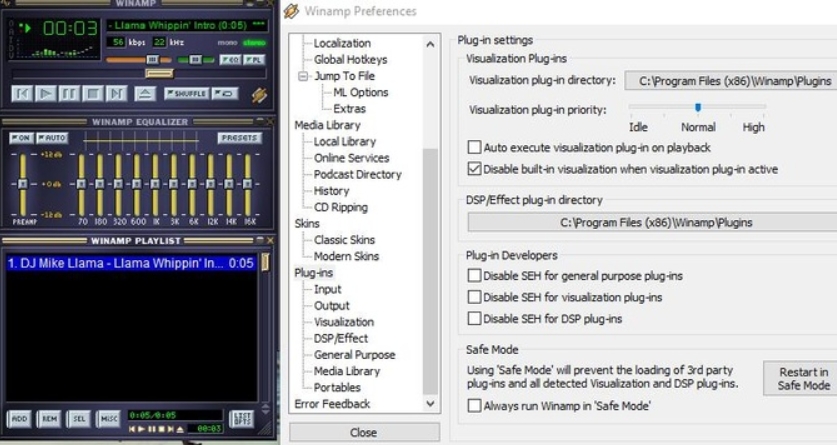Click the mini play icon in the Playlist window
The width and height of the screenshot is (837, 445).
click(141, 429)
